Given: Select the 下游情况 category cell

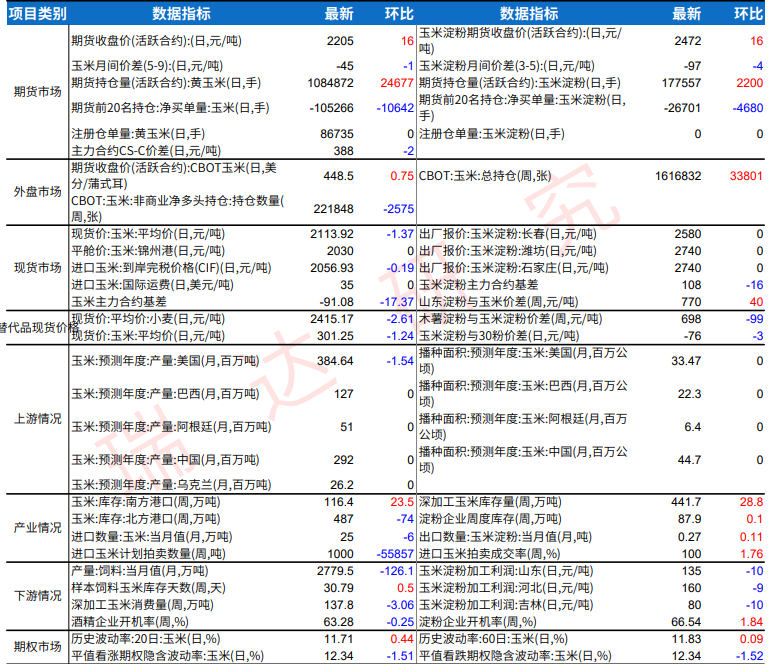Looking at the screenshot, I should (34, 594).
